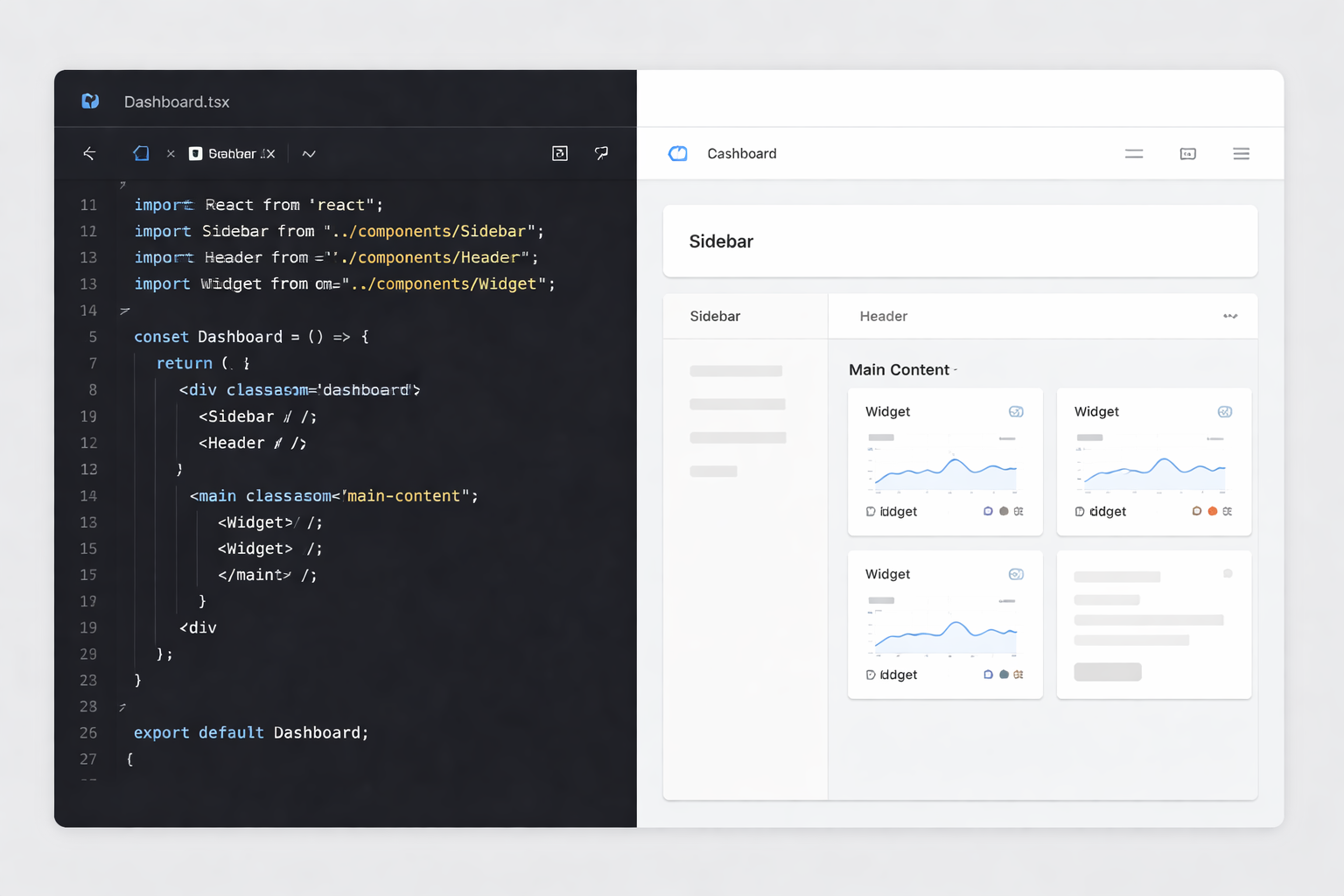This screenshot has width=1344, height=896.
Task: Click the screen icon in preview toolbar
Action: [1187, 154]
